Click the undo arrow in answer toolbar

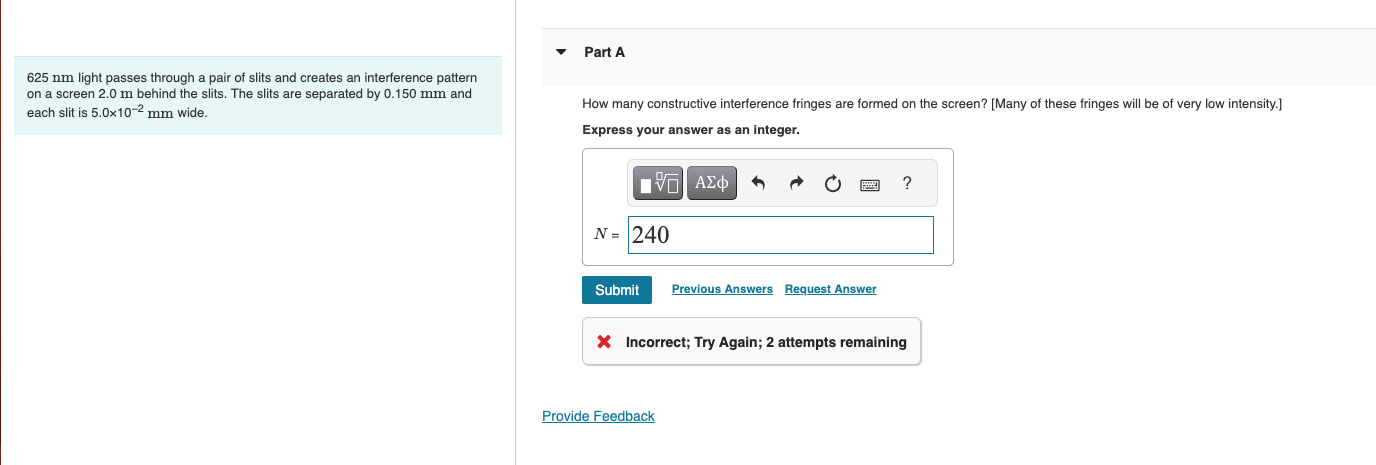pyautogui.click(x=758, y=183)
